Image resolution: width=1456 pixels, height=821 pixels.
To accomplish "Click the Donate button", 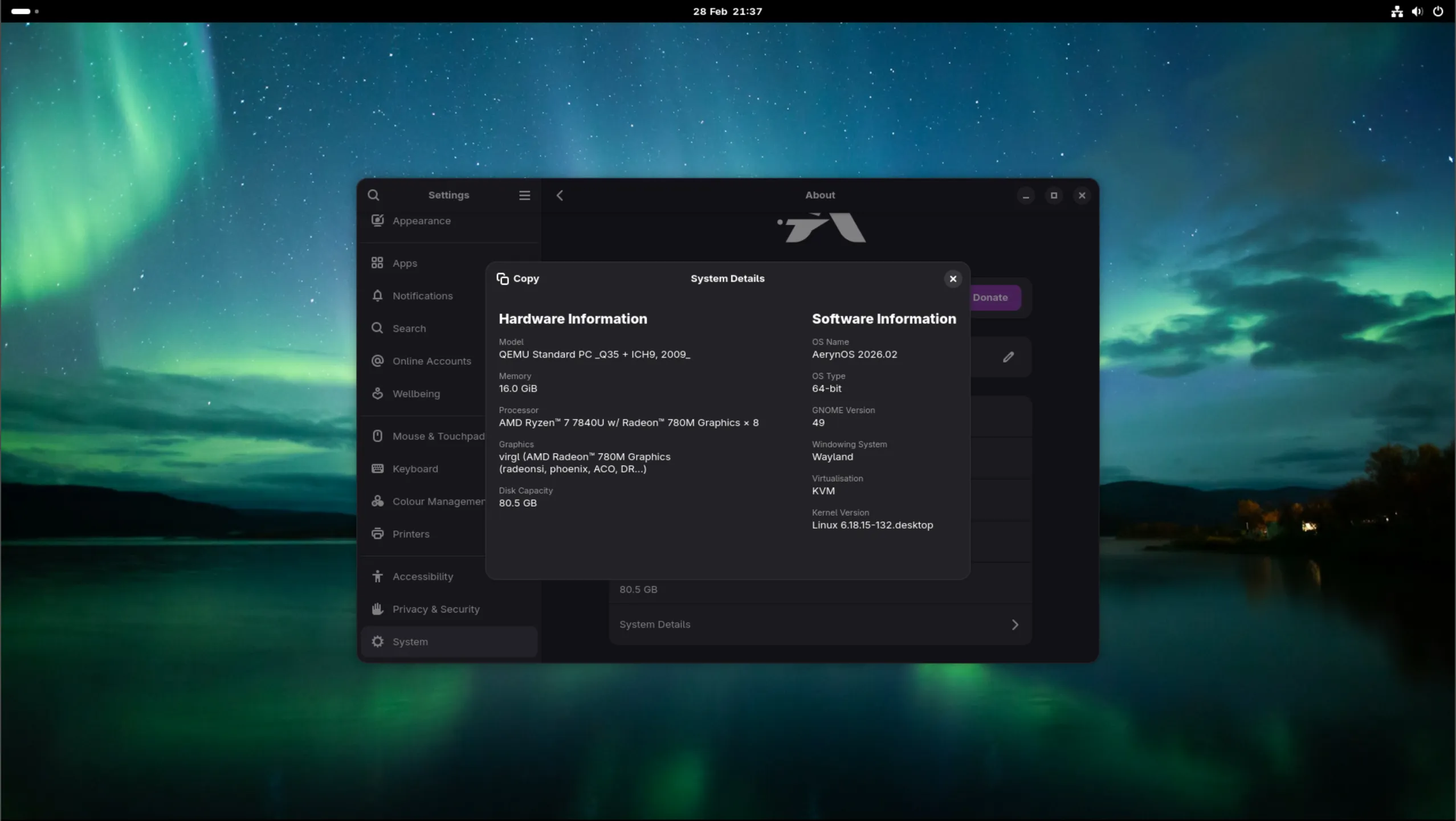I will click(x=990, y=297).
